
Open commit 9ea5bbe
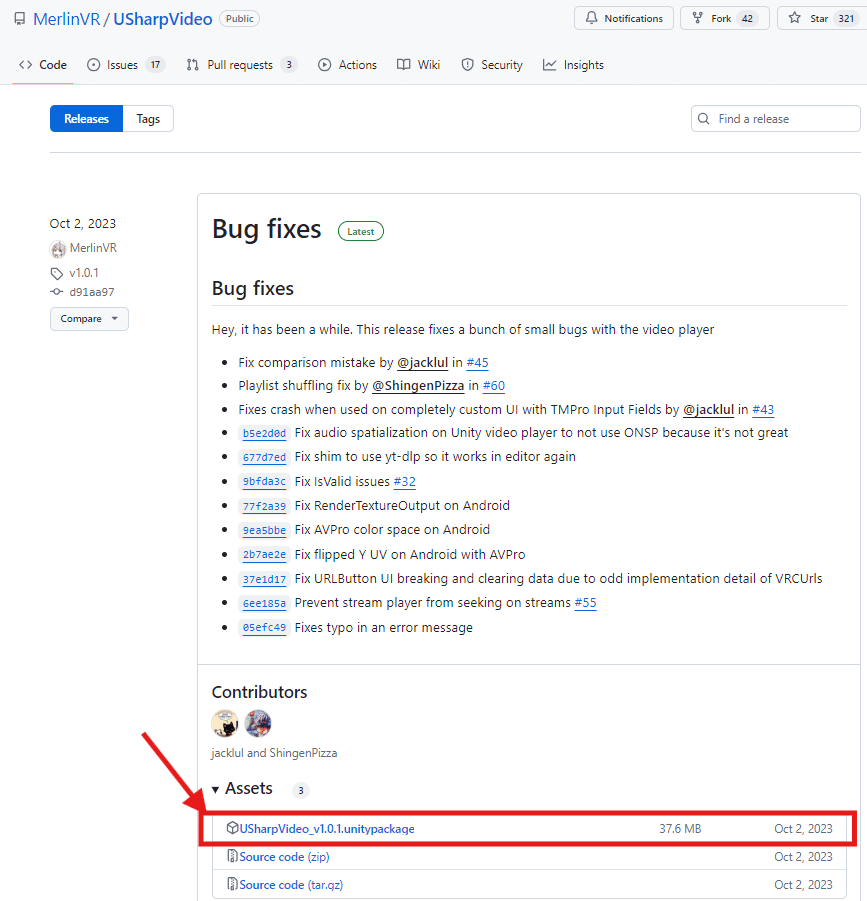click(264, 530)
